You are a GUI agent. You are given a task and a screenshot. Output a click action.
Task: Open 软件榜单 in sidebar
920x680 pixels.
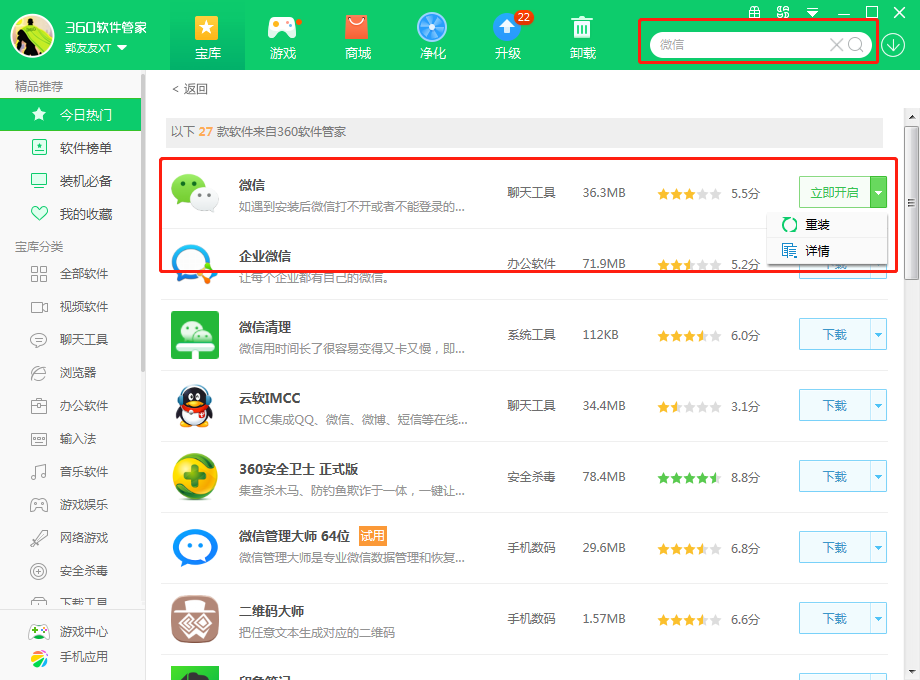[x=70, y=148]
